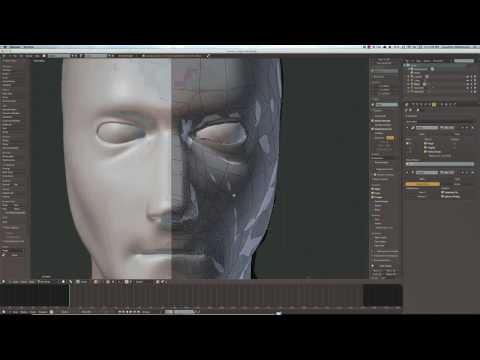Click the timeline End frame field
Viewport: 480px width, 360px height.
click(86, 312)
